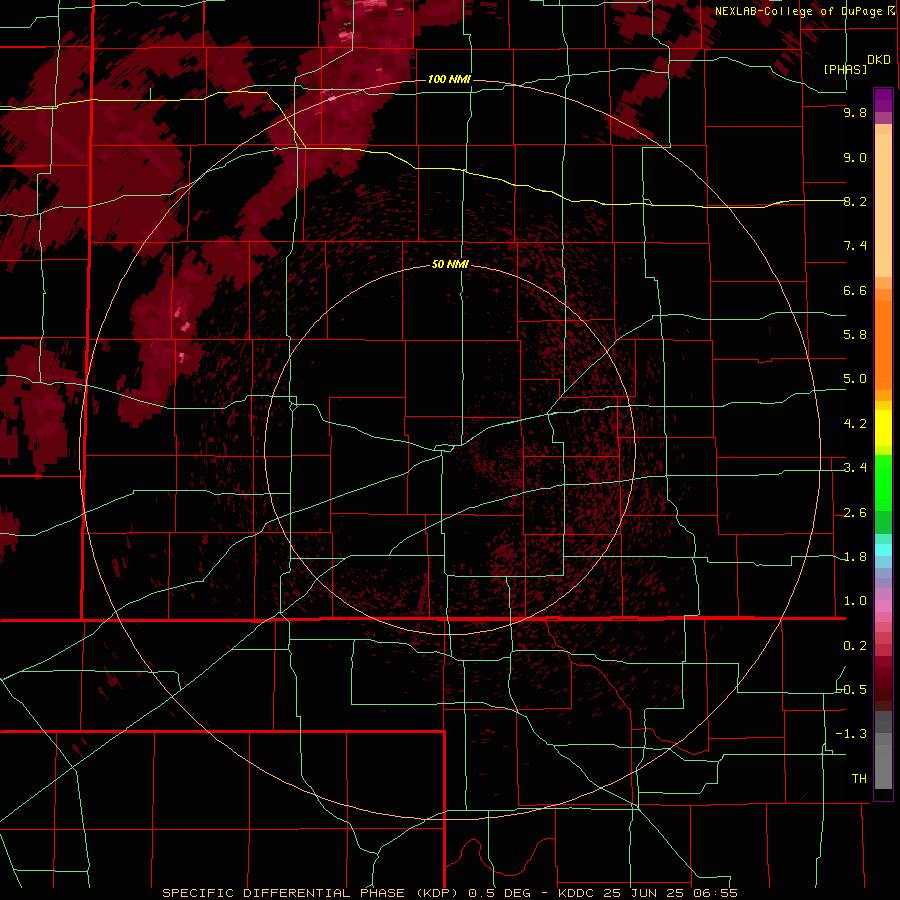
Task: Click the 5.0 legend value
Action: point(855,379)
